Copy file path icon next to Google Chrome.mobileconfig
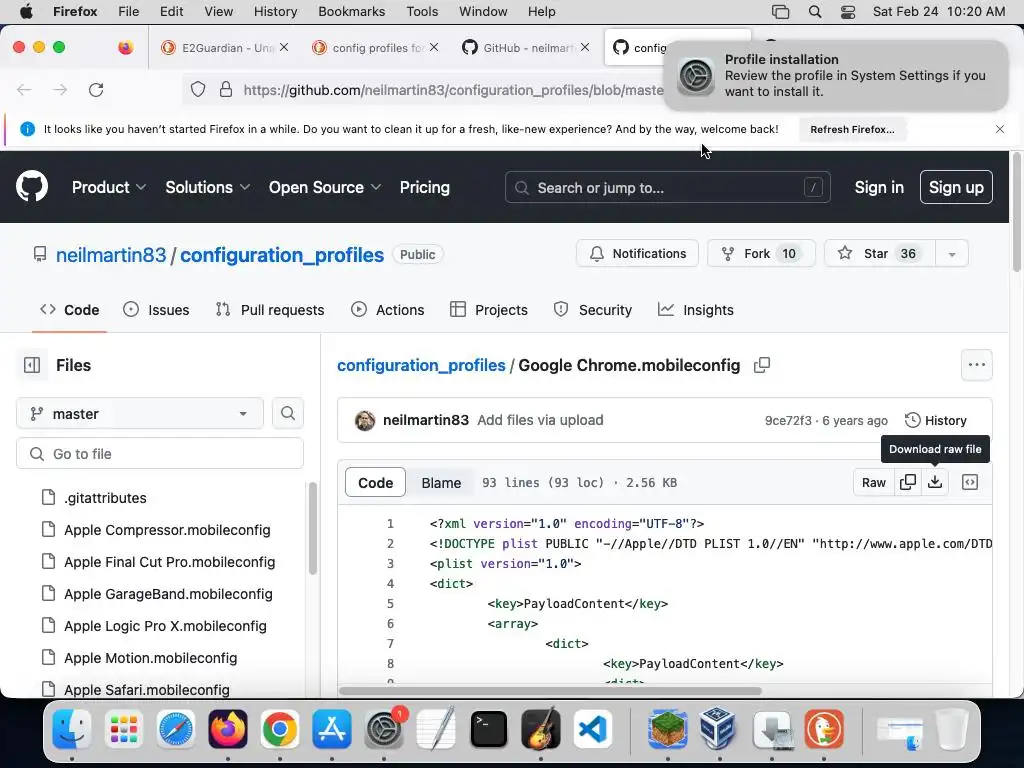This screenshot has width=1024, height=768. click(x=762, y=365)
